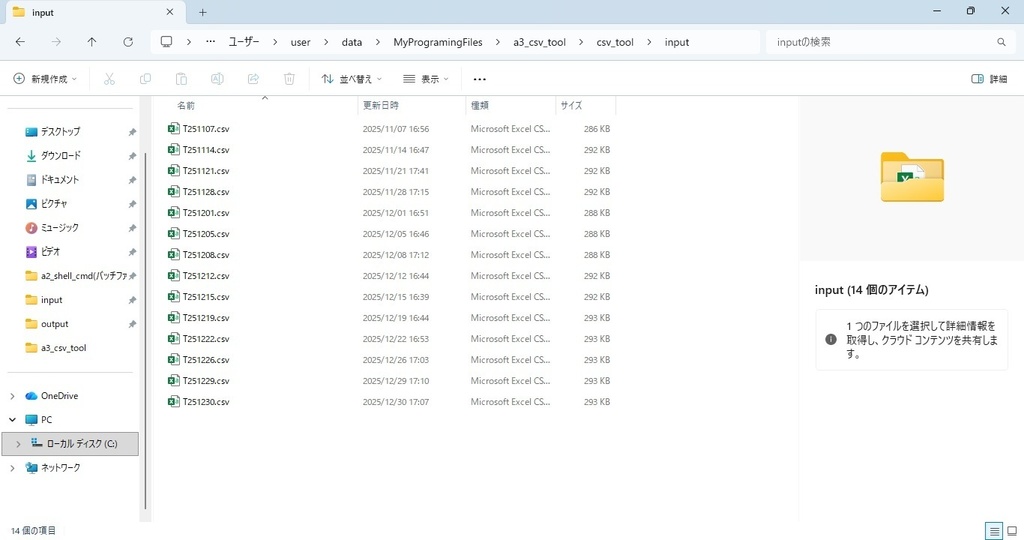Viewport: 1024px width, 540px height.
Task: Navigate to a3_csv_tool in breadcrumb
Action: coord(539,42)
